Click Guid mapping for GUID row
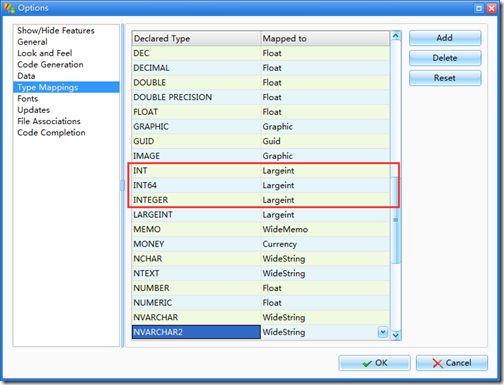 (325, 141)
